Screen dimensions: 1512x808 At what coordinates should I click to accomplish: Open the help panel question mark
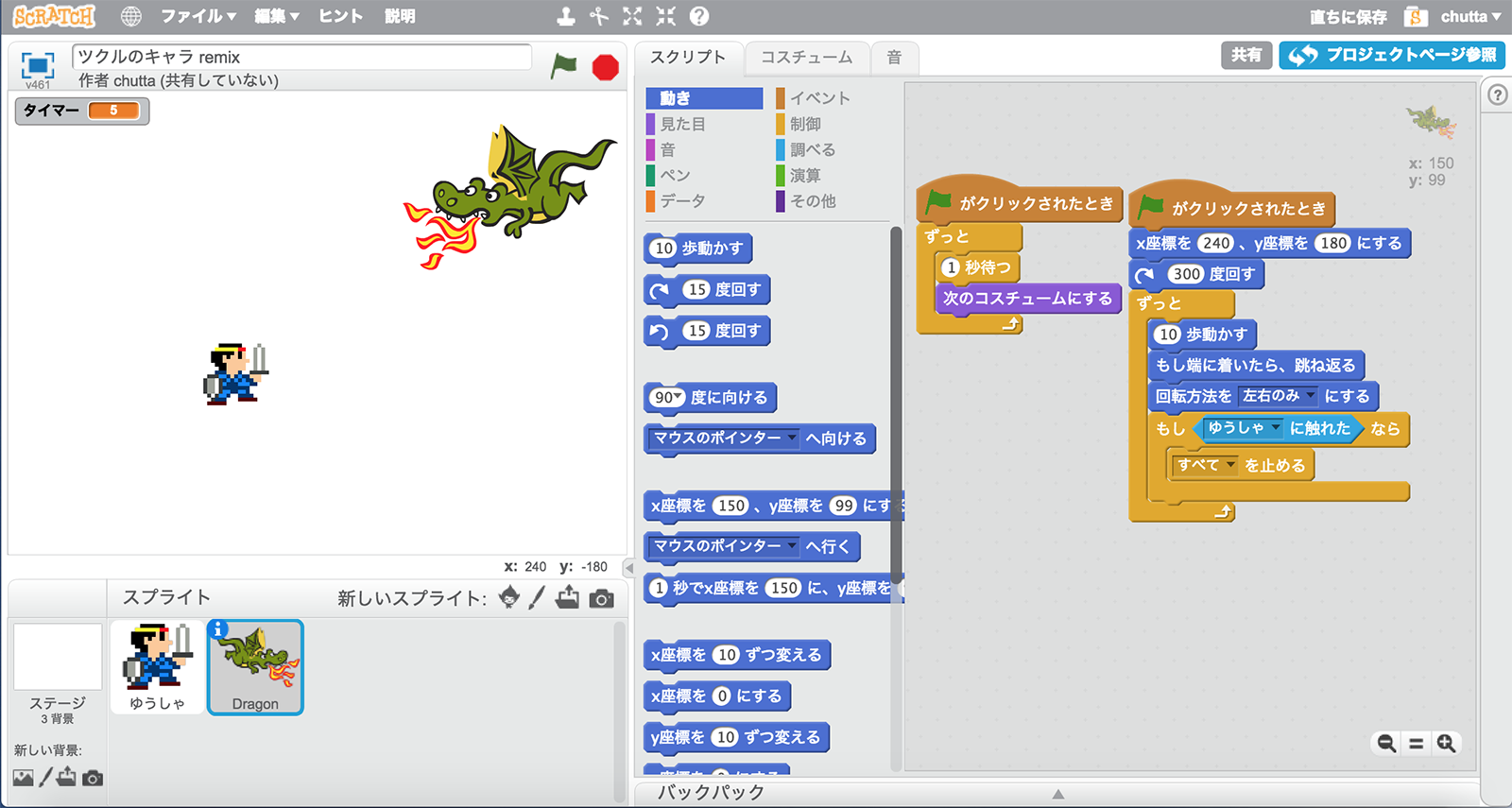point(1498,95)
